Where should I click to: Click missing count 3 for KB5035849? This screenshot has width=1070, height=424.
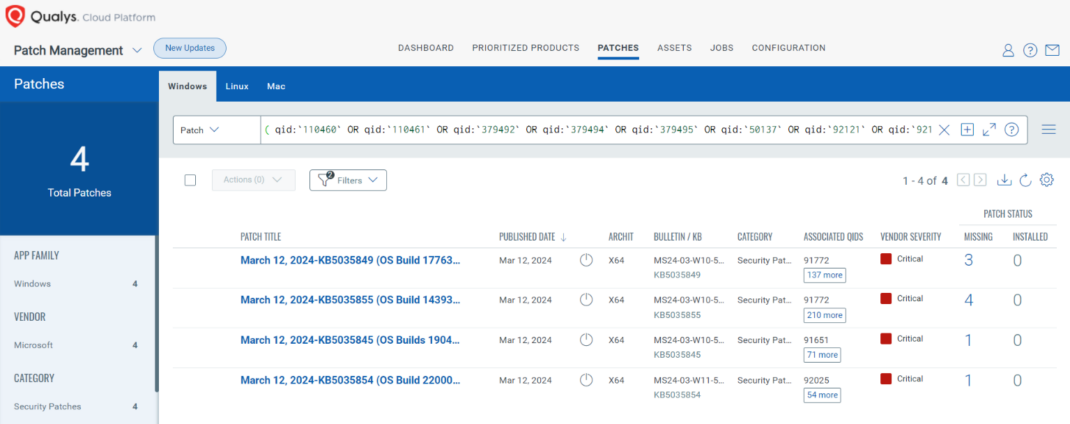coord(968,260)
